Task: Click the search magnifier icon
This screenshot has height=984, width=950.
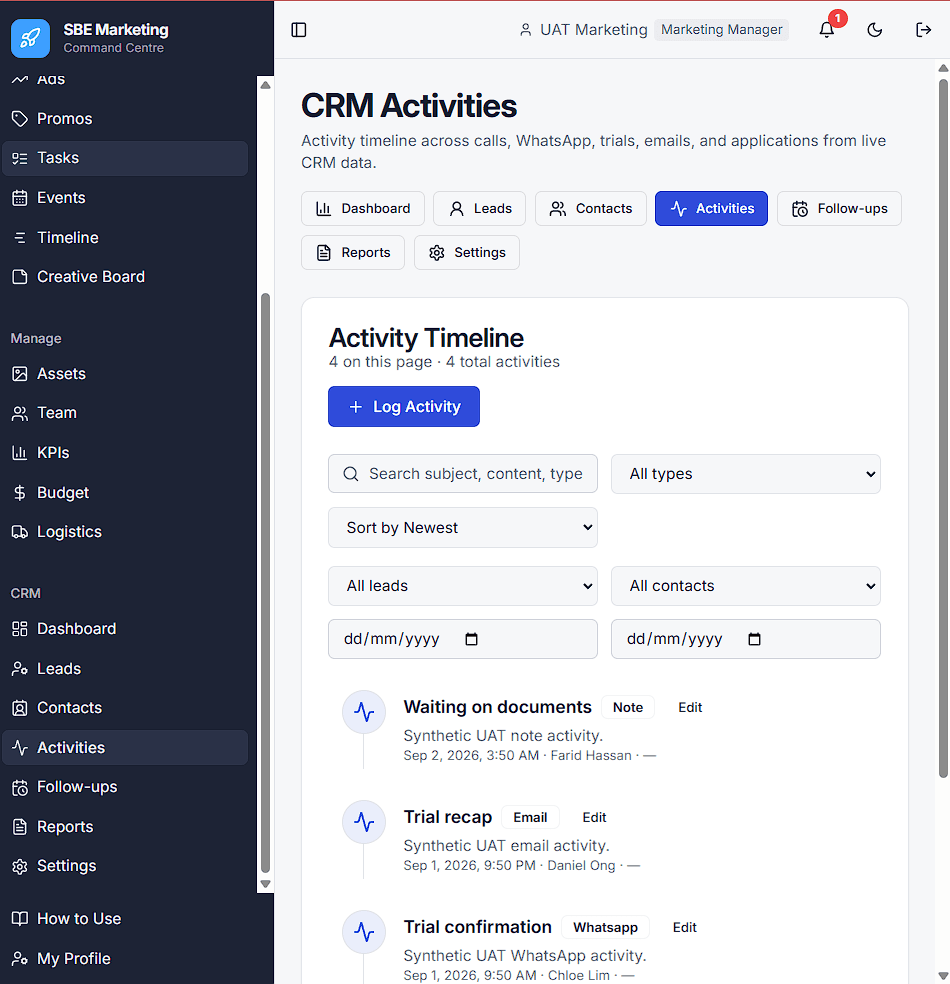Action: pyautogui.click(x=351, y=474)
